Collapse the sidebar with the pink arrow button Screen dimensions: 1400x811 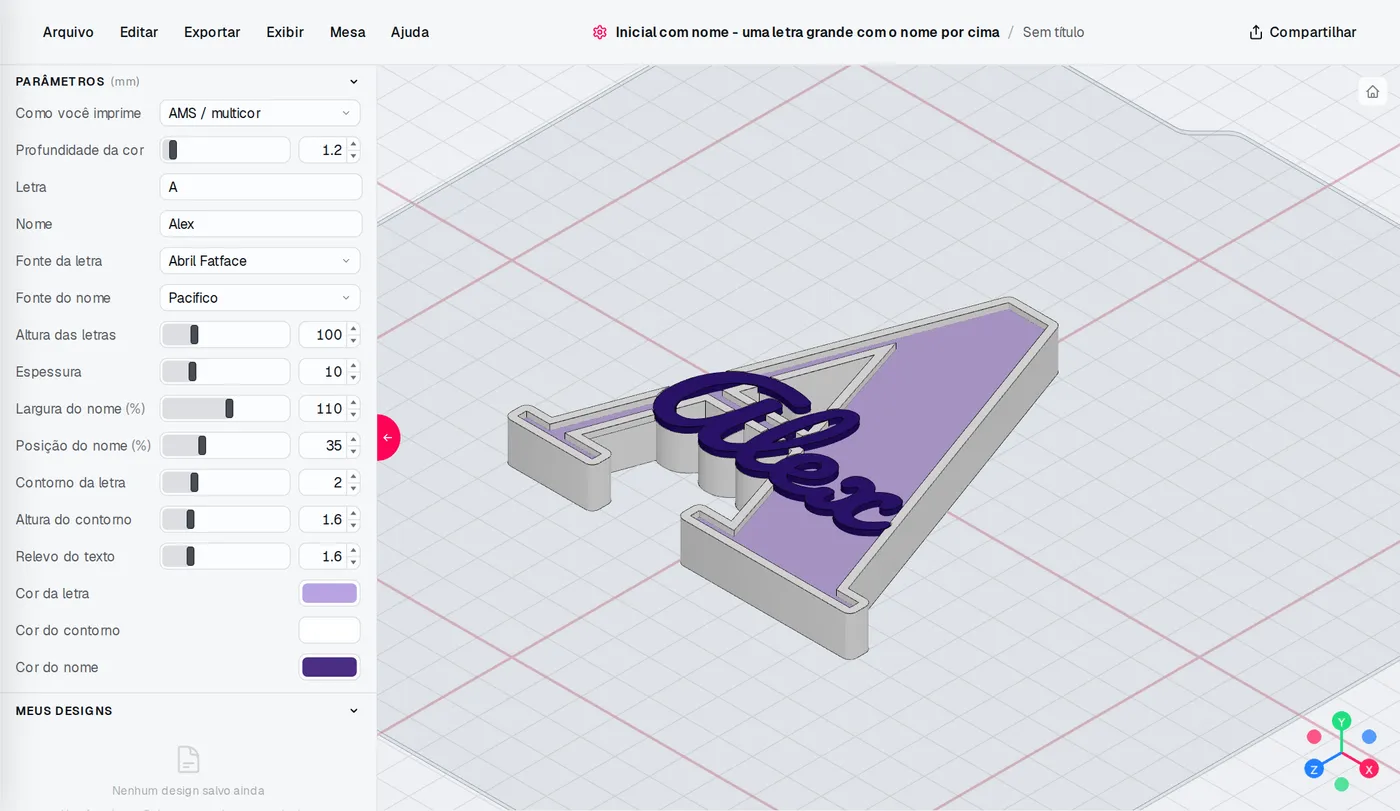point(387,437)
